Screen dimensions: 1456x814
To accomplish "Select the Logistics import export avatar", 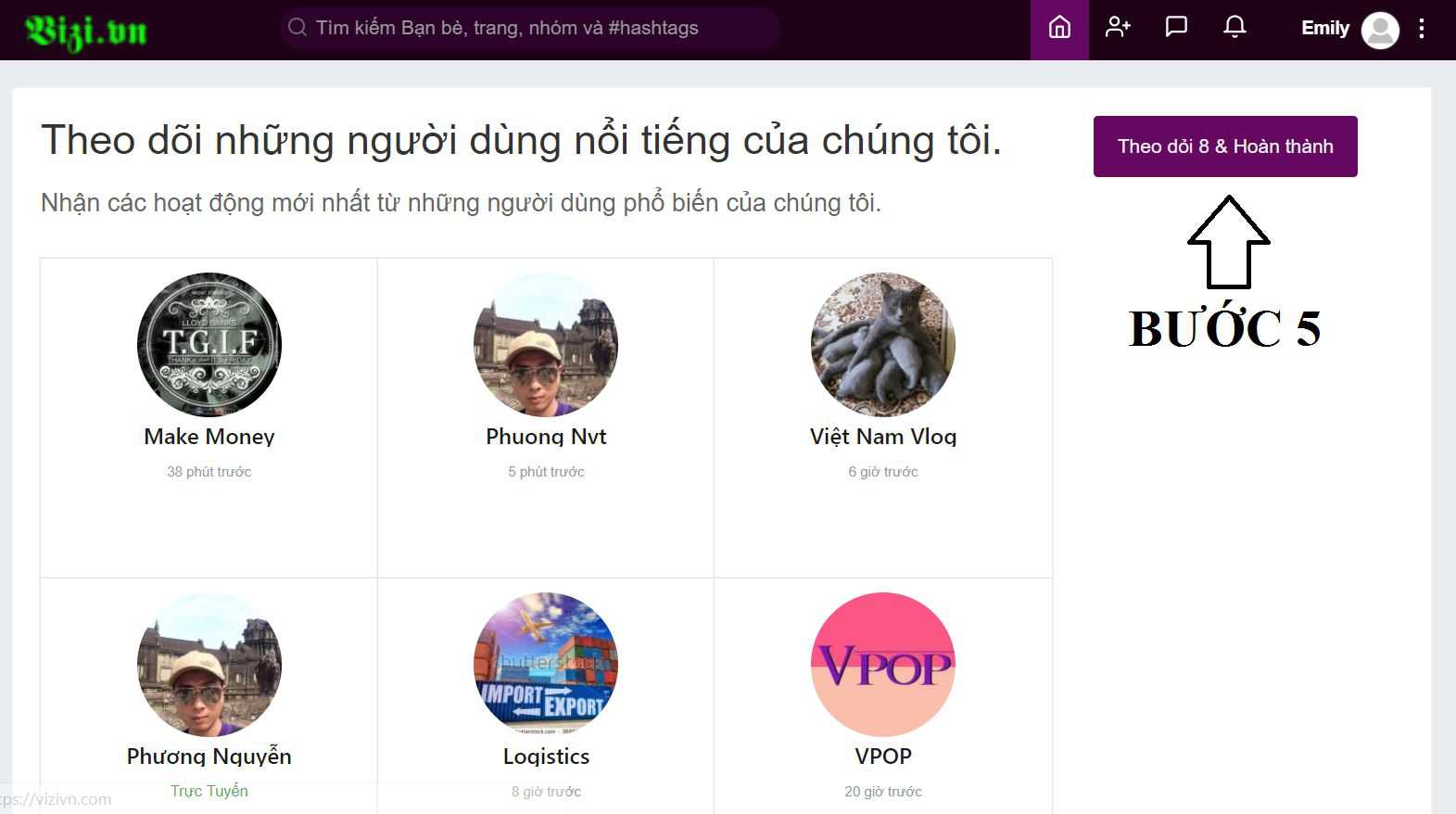I will [546, 665].
